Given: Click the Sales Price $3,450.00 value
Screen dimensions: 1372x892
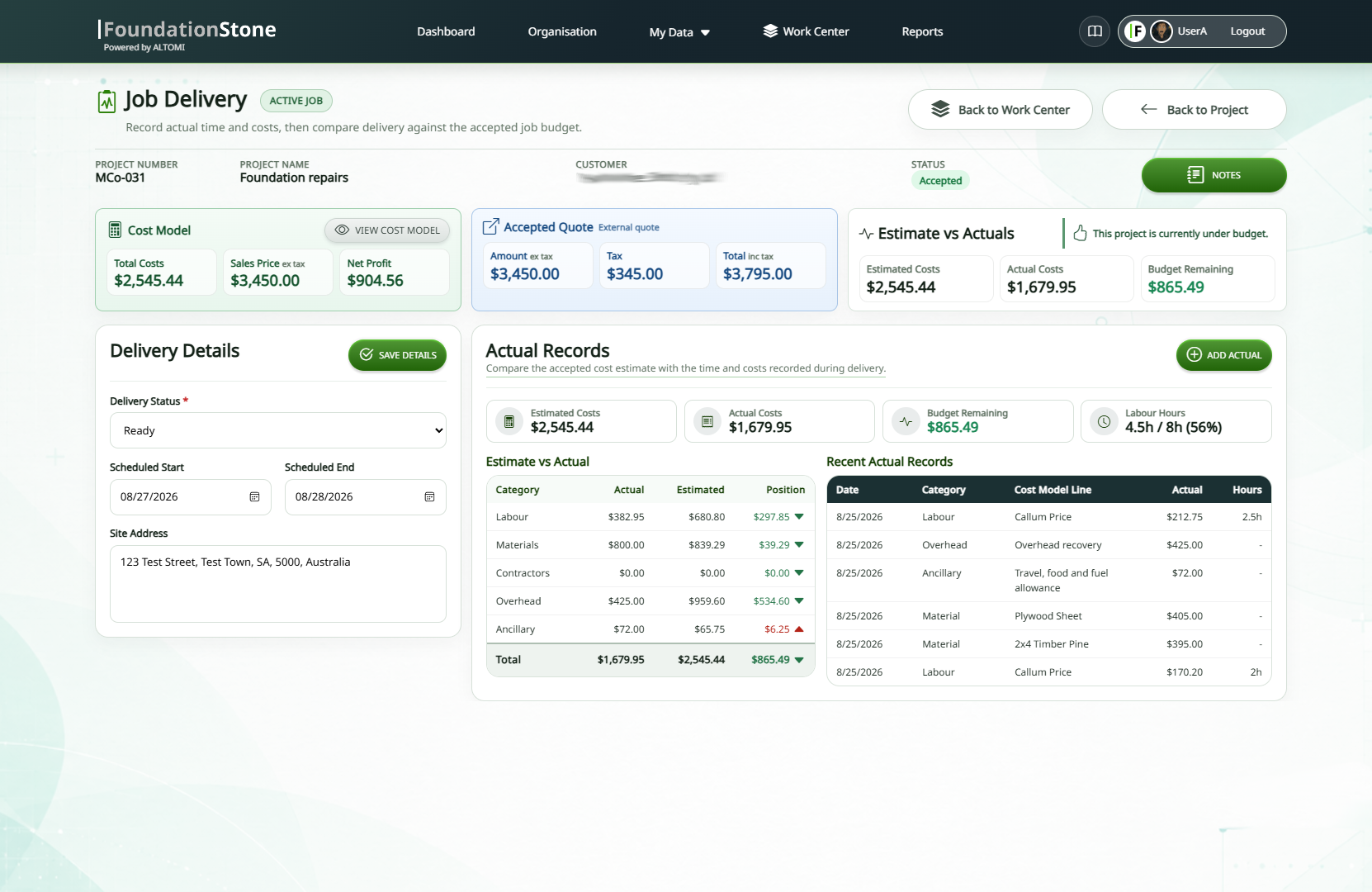Looking at the screenshot, I should point(265,281).
